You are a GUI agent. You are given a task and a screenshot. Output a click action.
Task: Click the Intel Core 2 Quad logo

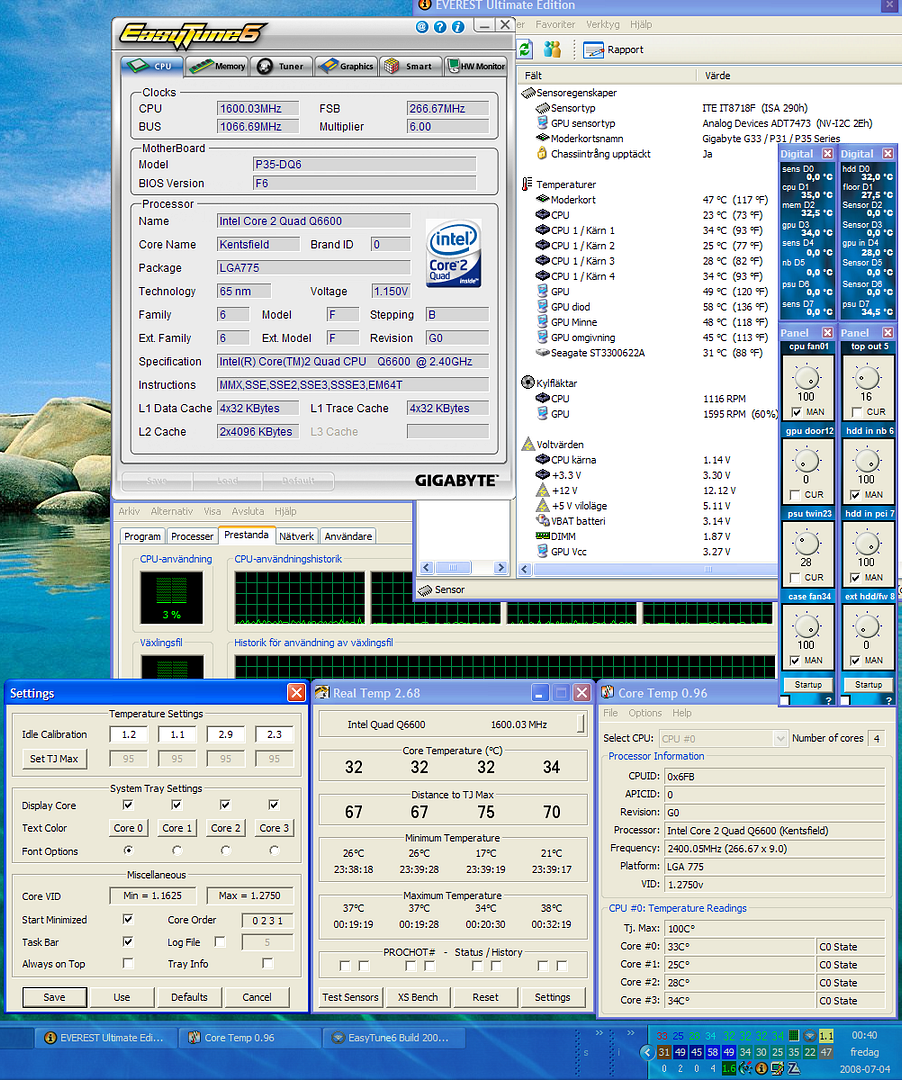pyautogui.click(x=453, y=253)
